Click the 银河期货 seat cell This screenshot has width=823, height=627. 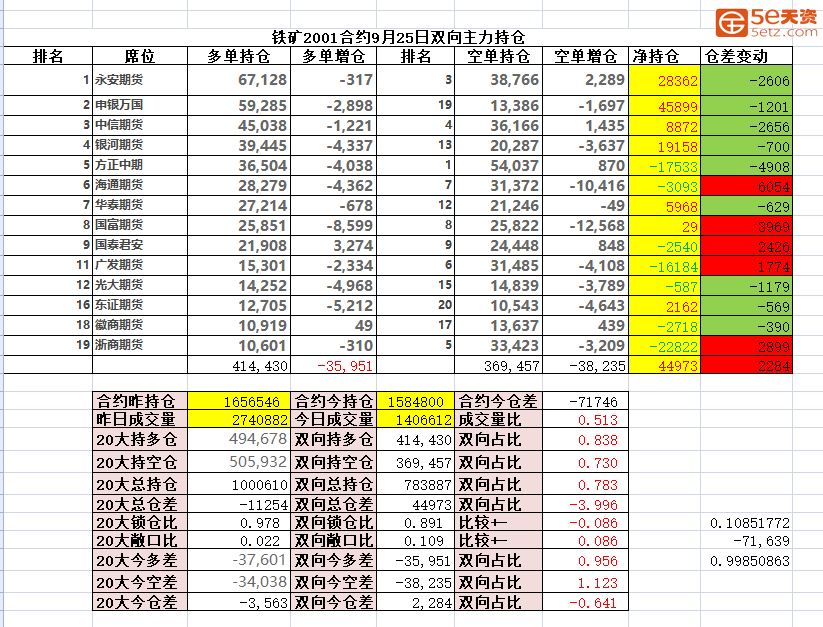coord(140,145)
